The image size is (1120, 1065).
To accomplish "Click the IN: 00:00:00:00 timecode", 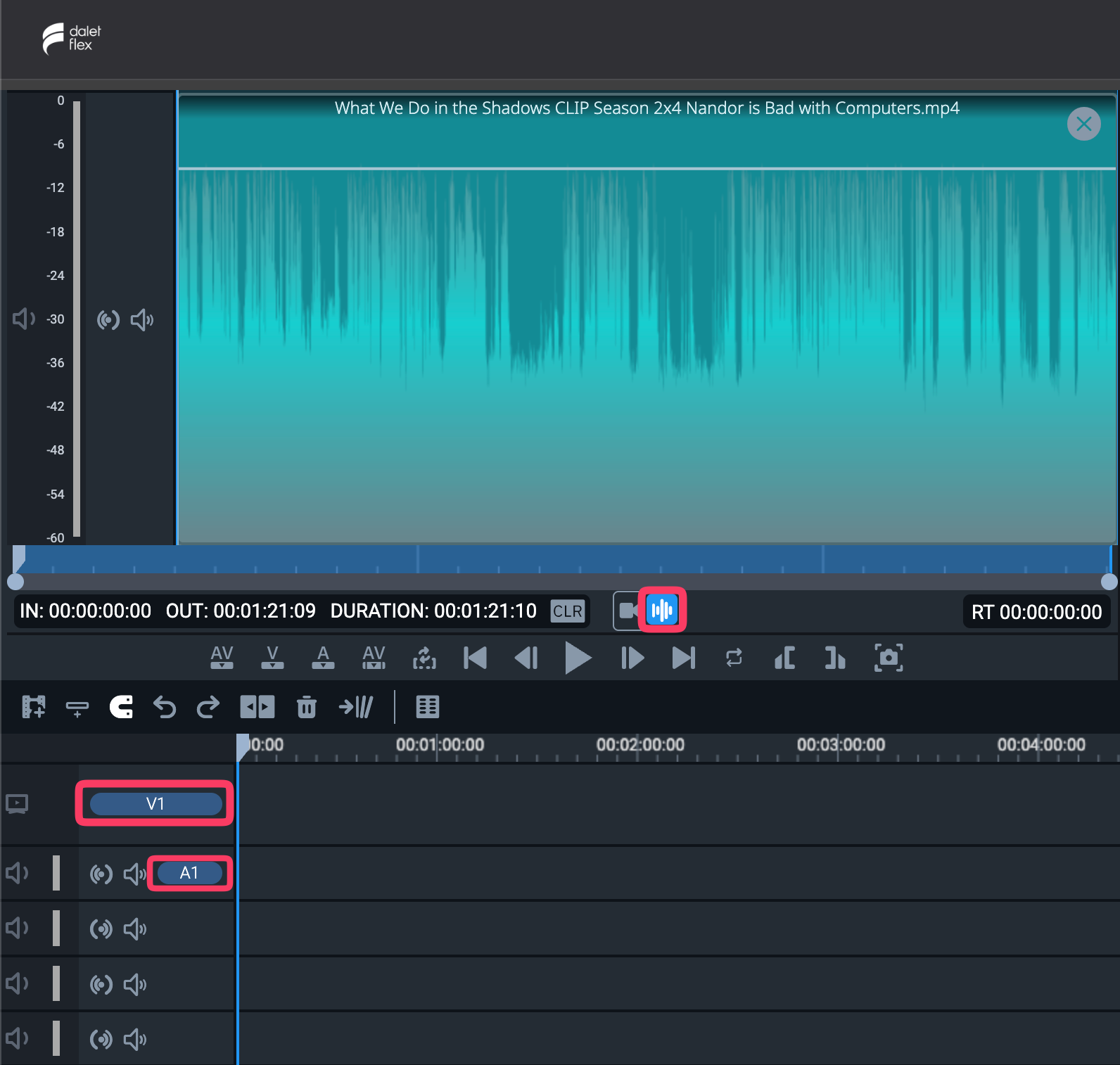I will 85,611.
